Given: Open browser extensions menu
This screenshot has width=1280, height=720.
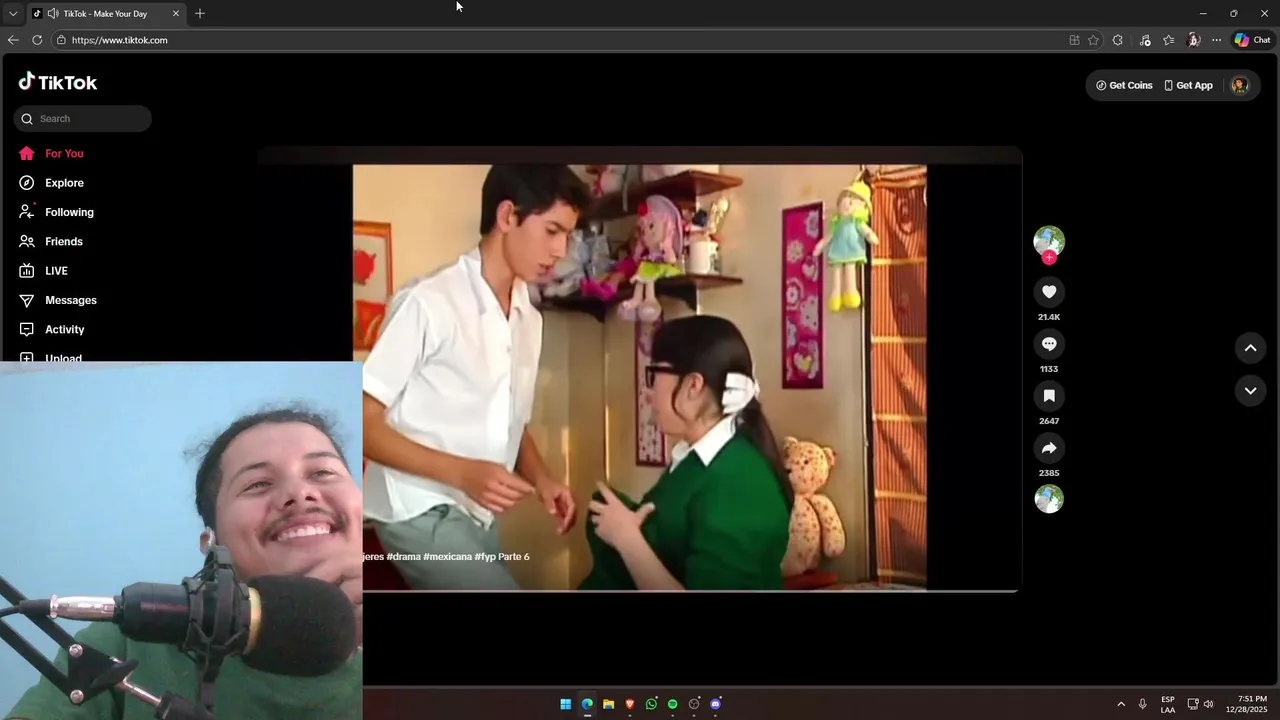Looking at the screenshot, I should [x=1118, y=40].
